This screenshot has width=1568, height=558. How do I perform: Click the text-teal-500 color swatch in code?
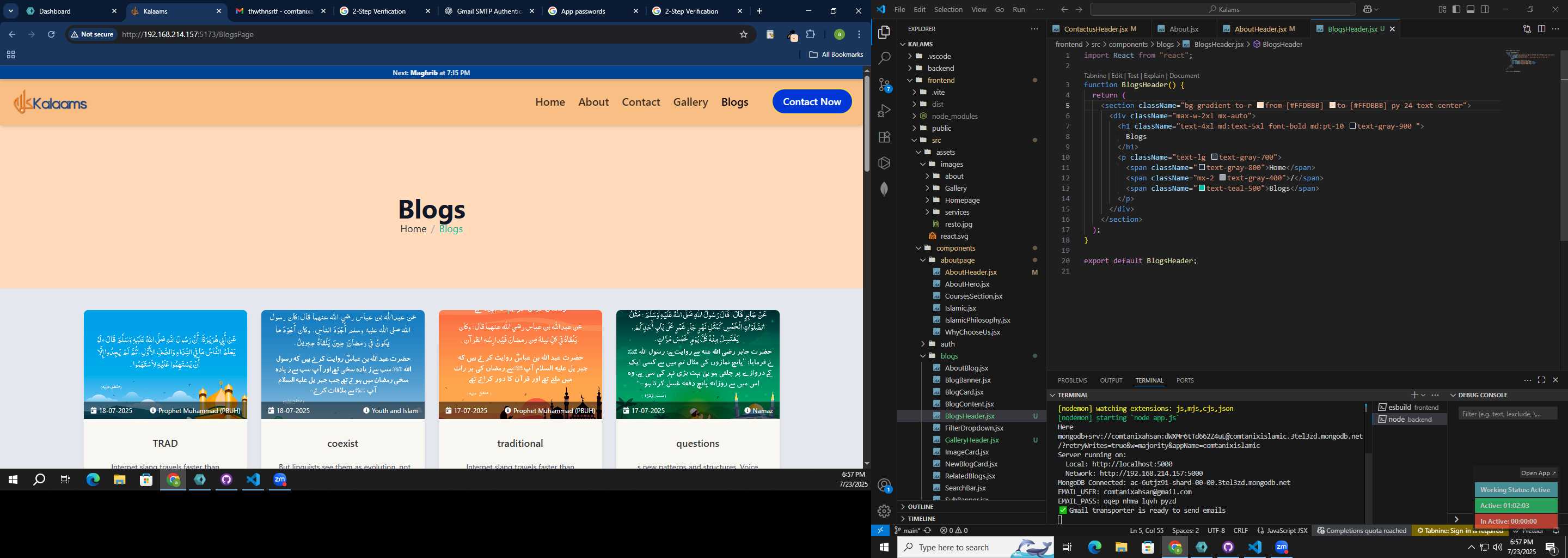click(x=1202, y=188)
